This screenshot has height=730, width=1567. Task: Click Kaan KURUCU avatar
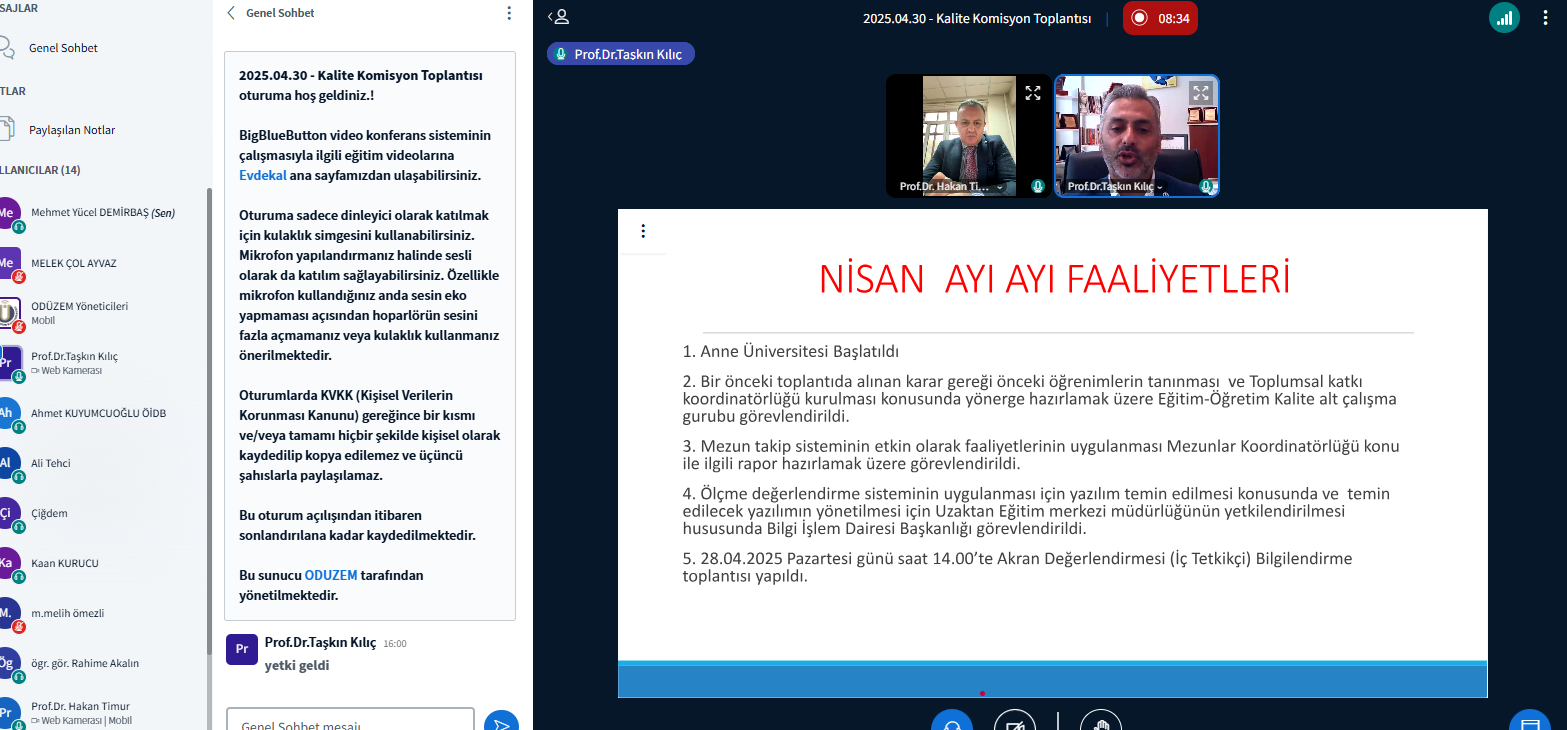(x=8, y=563)
